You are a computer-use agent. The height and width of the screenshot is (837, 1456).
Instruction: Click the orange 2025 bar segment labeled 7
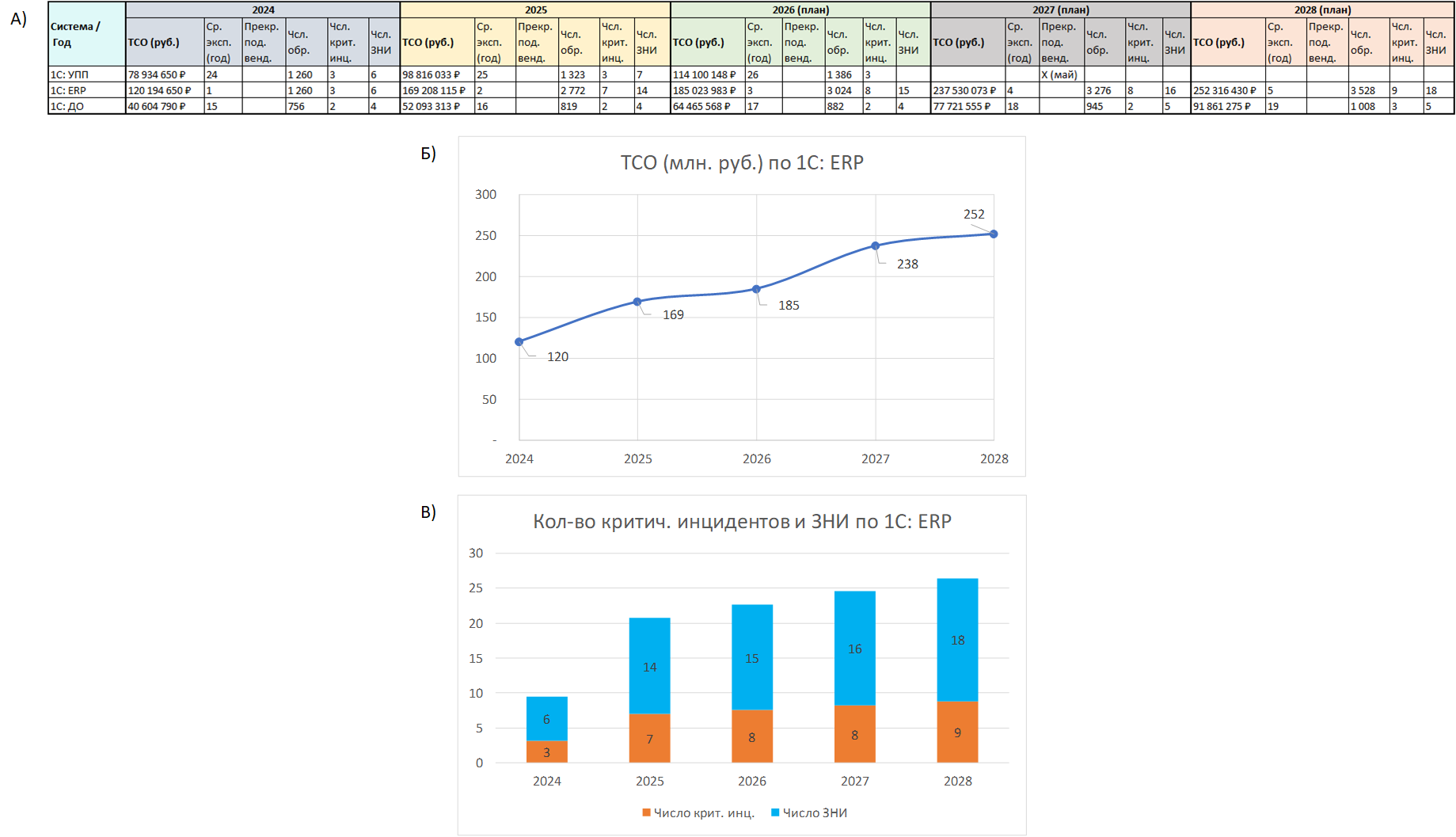(649, 739)
